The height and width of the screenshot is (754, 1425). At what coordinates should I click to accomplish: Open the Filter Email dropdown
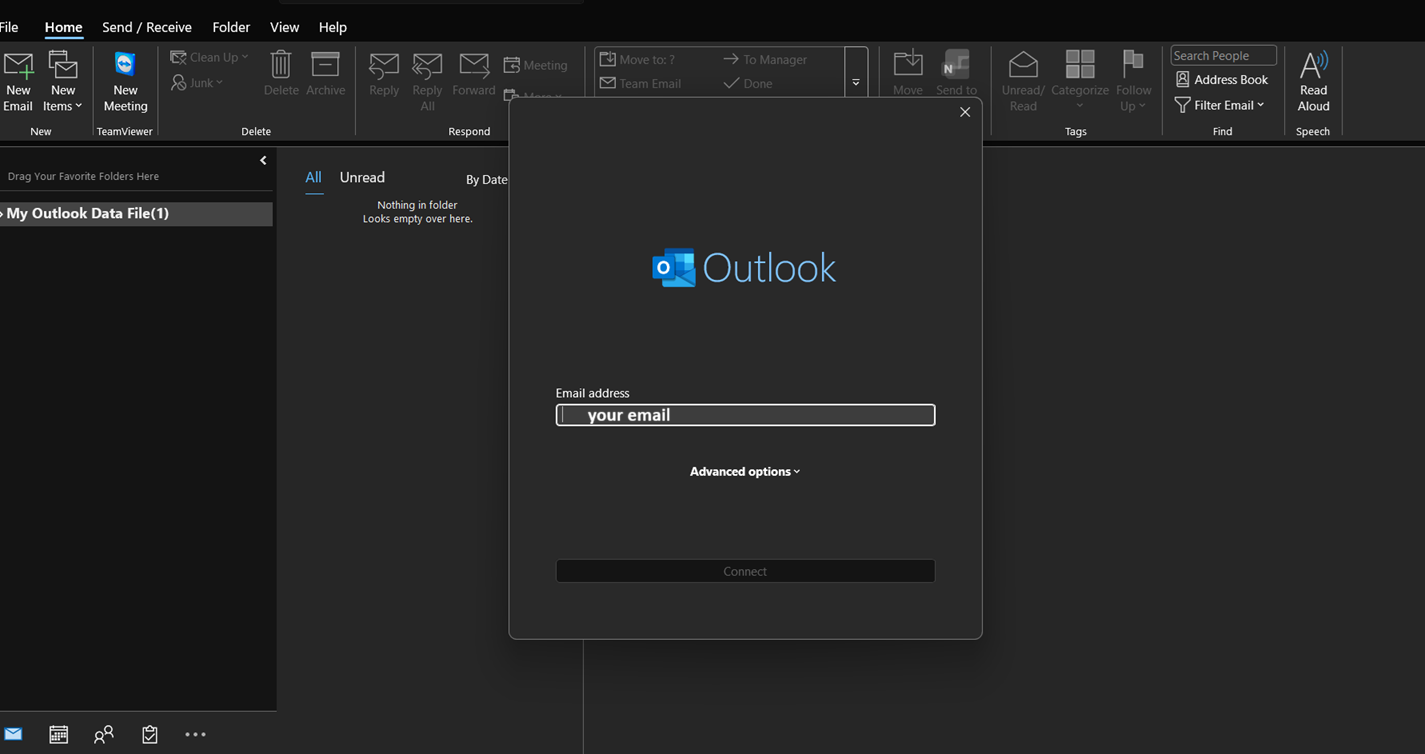click(x=1219, y=105)
